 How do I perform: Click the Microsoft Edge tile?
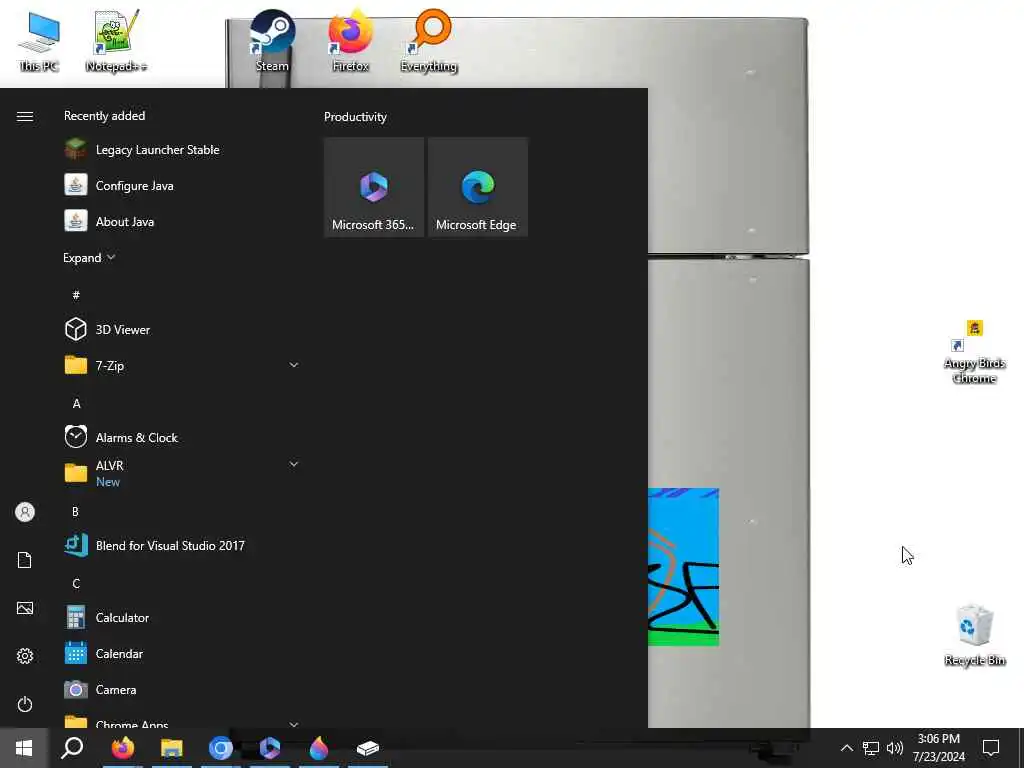477,187
